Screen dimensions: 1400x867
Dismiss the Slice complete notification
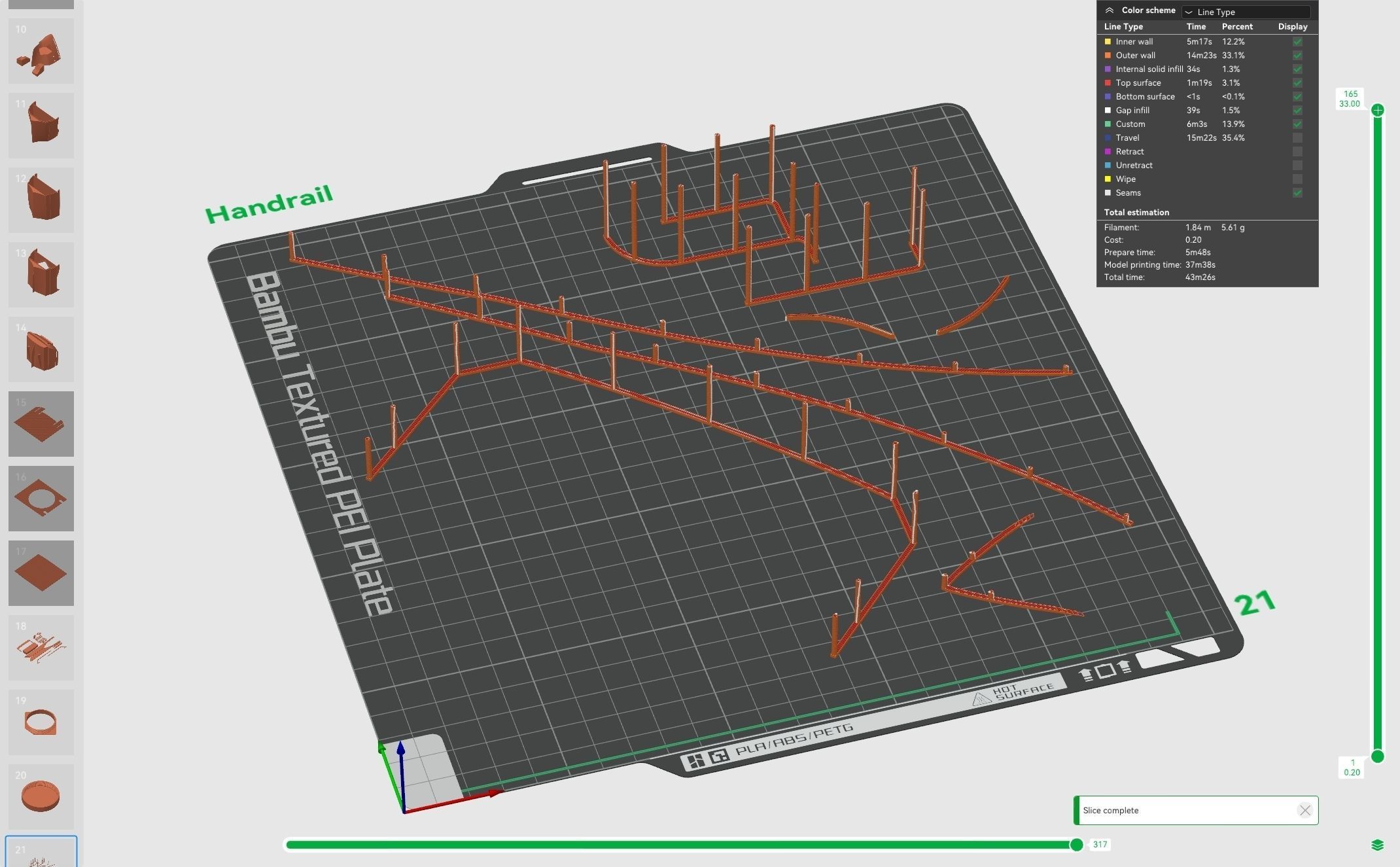tap(1304, 810)
